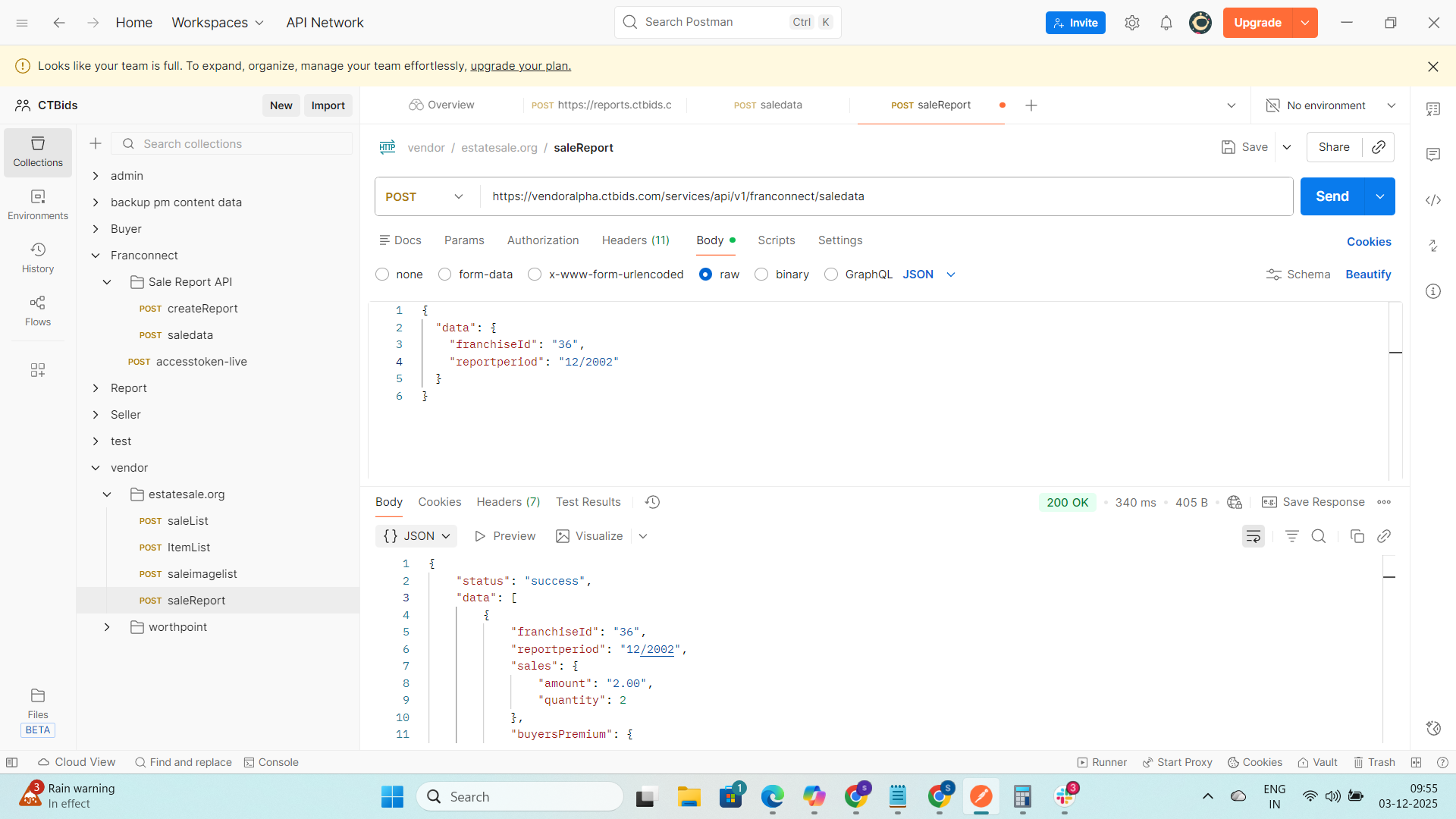The image size is (1456, 819).
Task: Copy the response body
Action: click(1357, 536)
